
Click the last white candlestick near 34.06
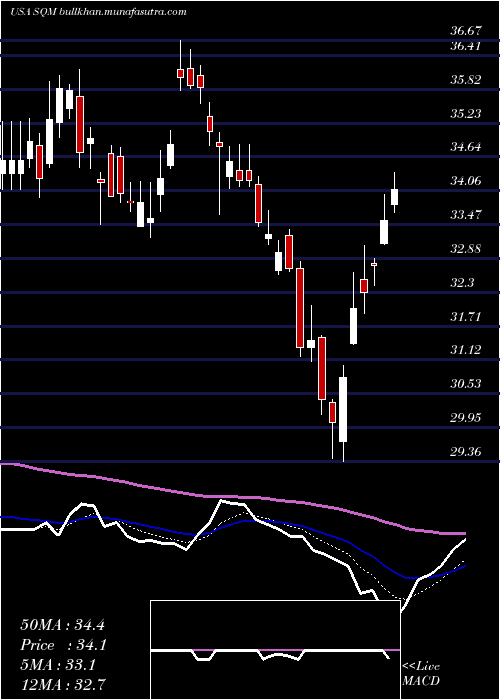click(394, 196)
